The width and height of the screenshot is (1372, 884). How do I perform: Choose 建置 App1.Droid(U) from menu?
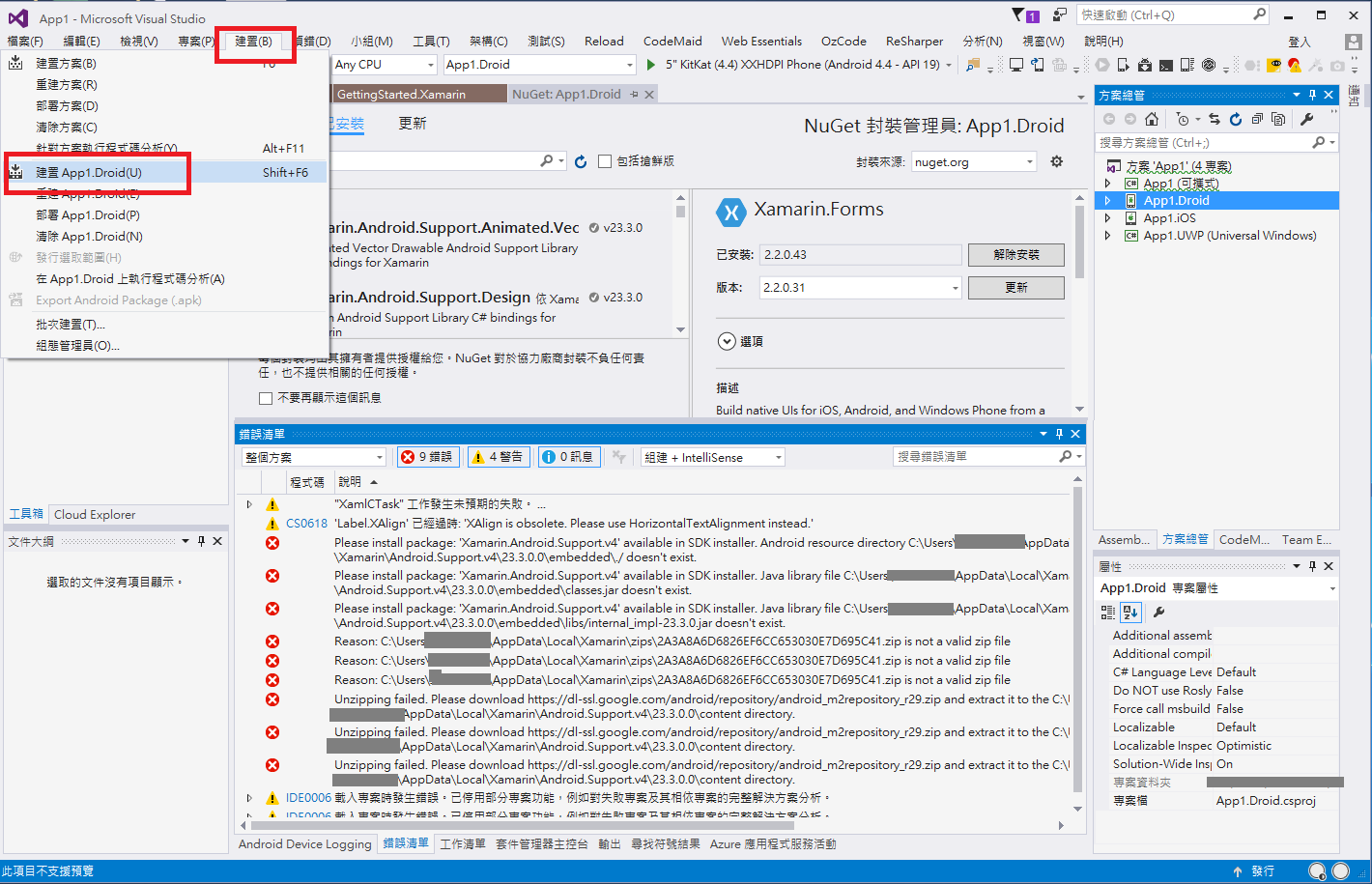click(x=164, y=172)
